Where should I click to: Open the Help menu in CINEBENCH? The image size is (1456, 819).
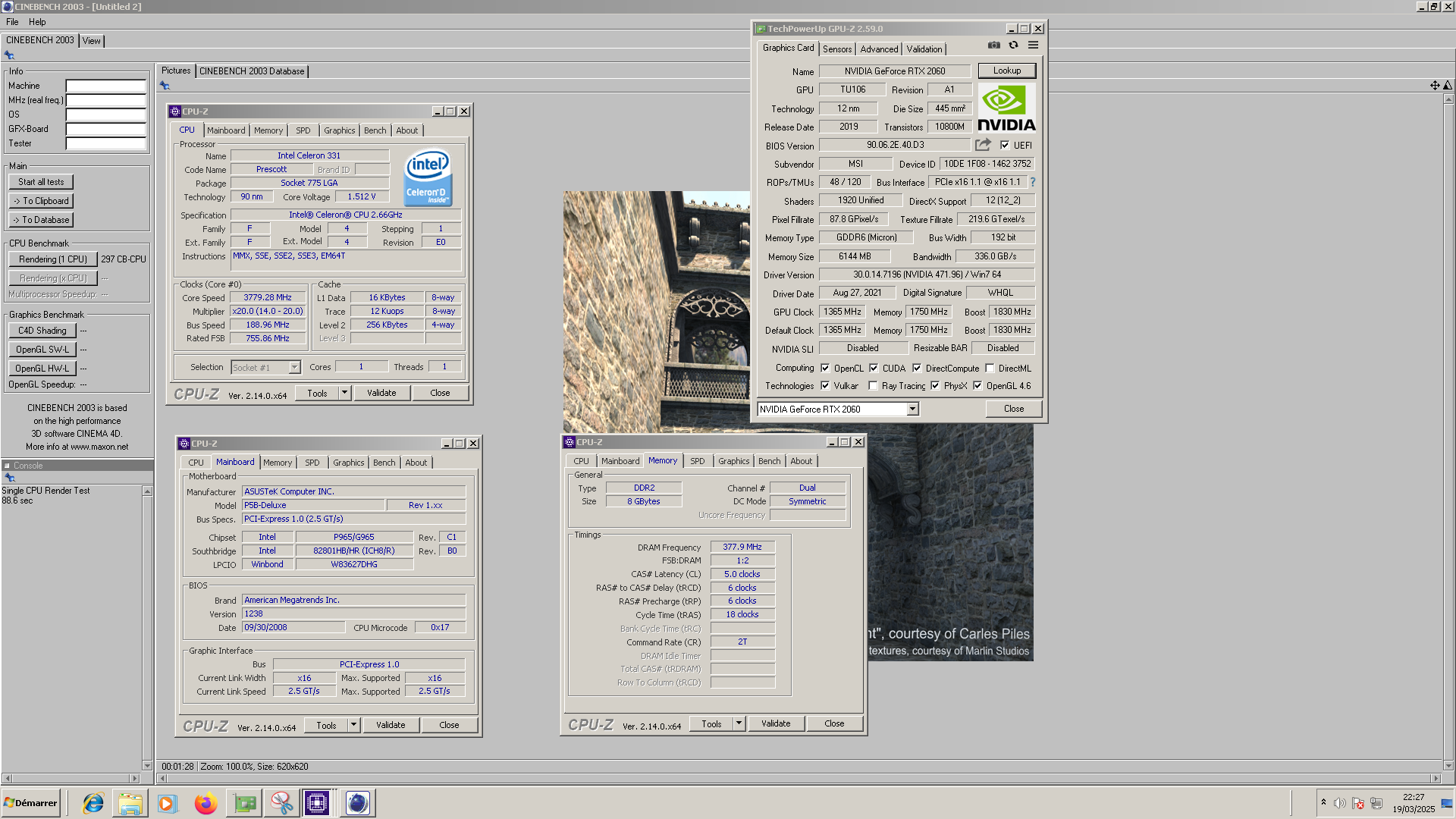pyautogui.click(x=37, y=22)
